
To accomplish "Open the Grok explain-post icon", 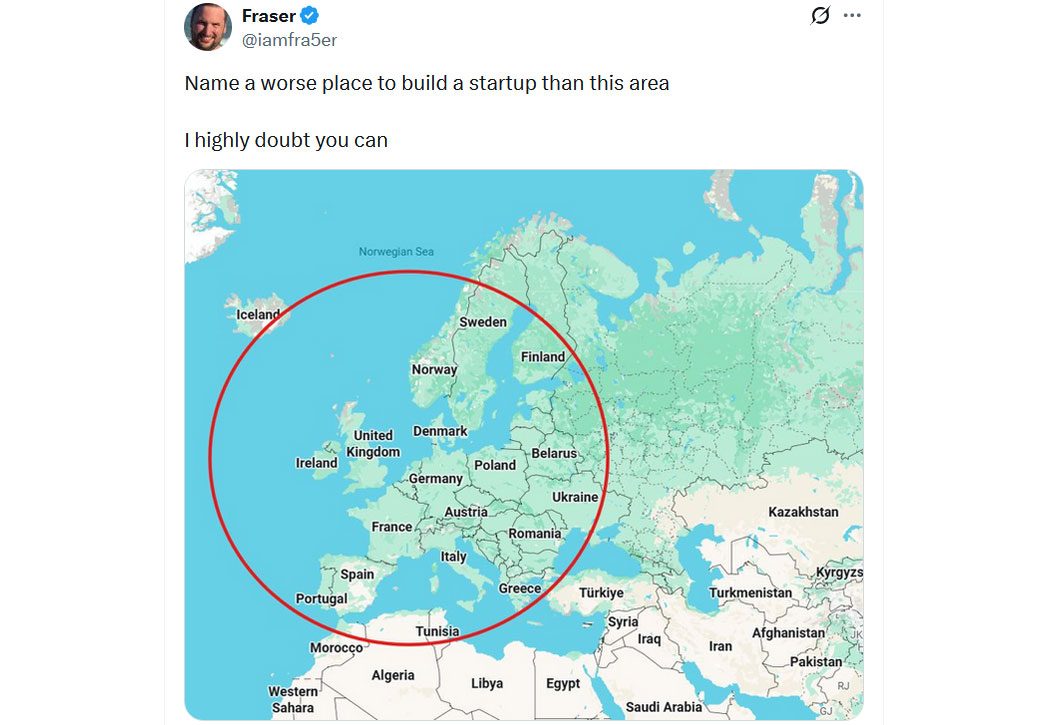I will point(820,16).
